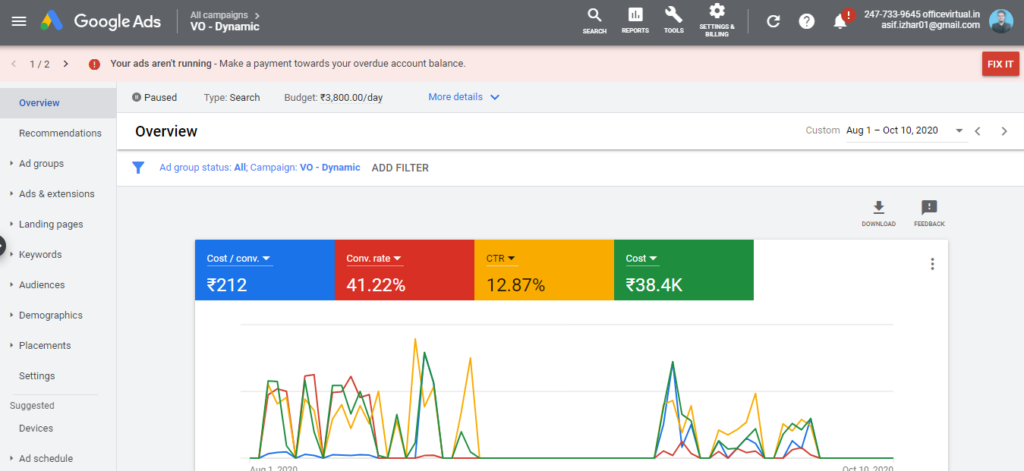Click ADD FILTER

coord(400,168)
